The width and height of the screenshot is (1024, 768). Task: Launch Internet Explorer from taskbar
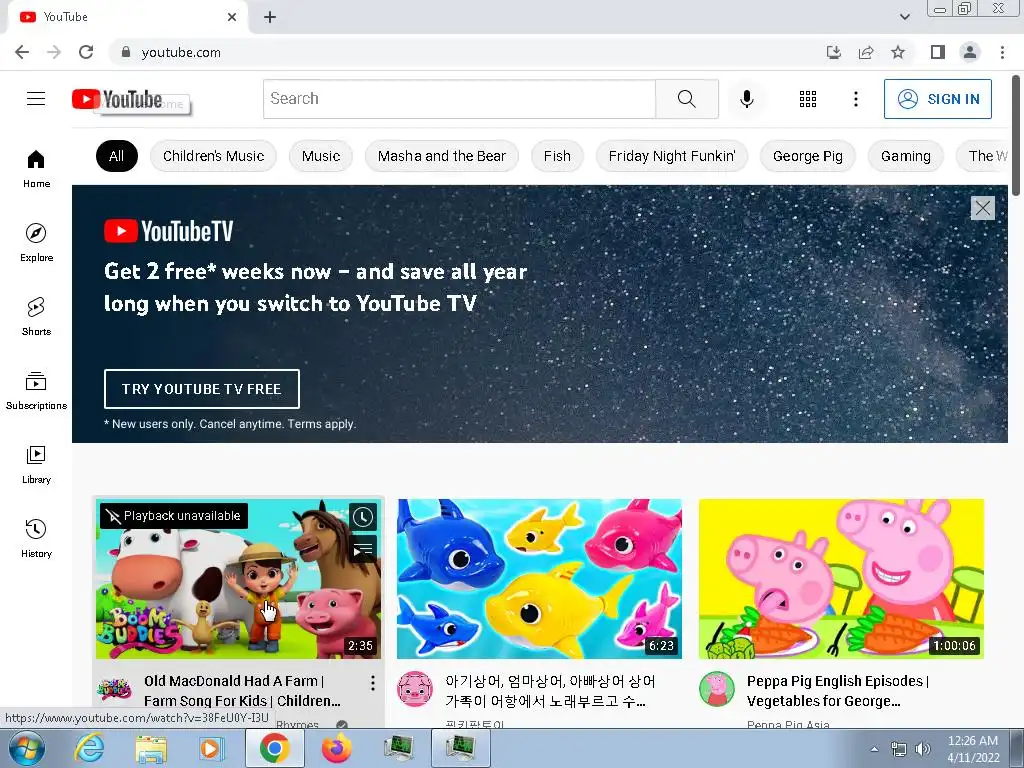point(89,748)
